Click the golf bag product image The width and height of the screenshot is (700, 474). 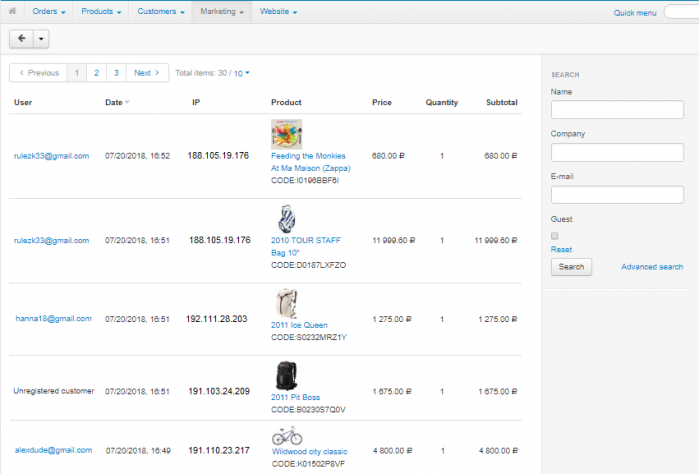click(x=287, y=219)
